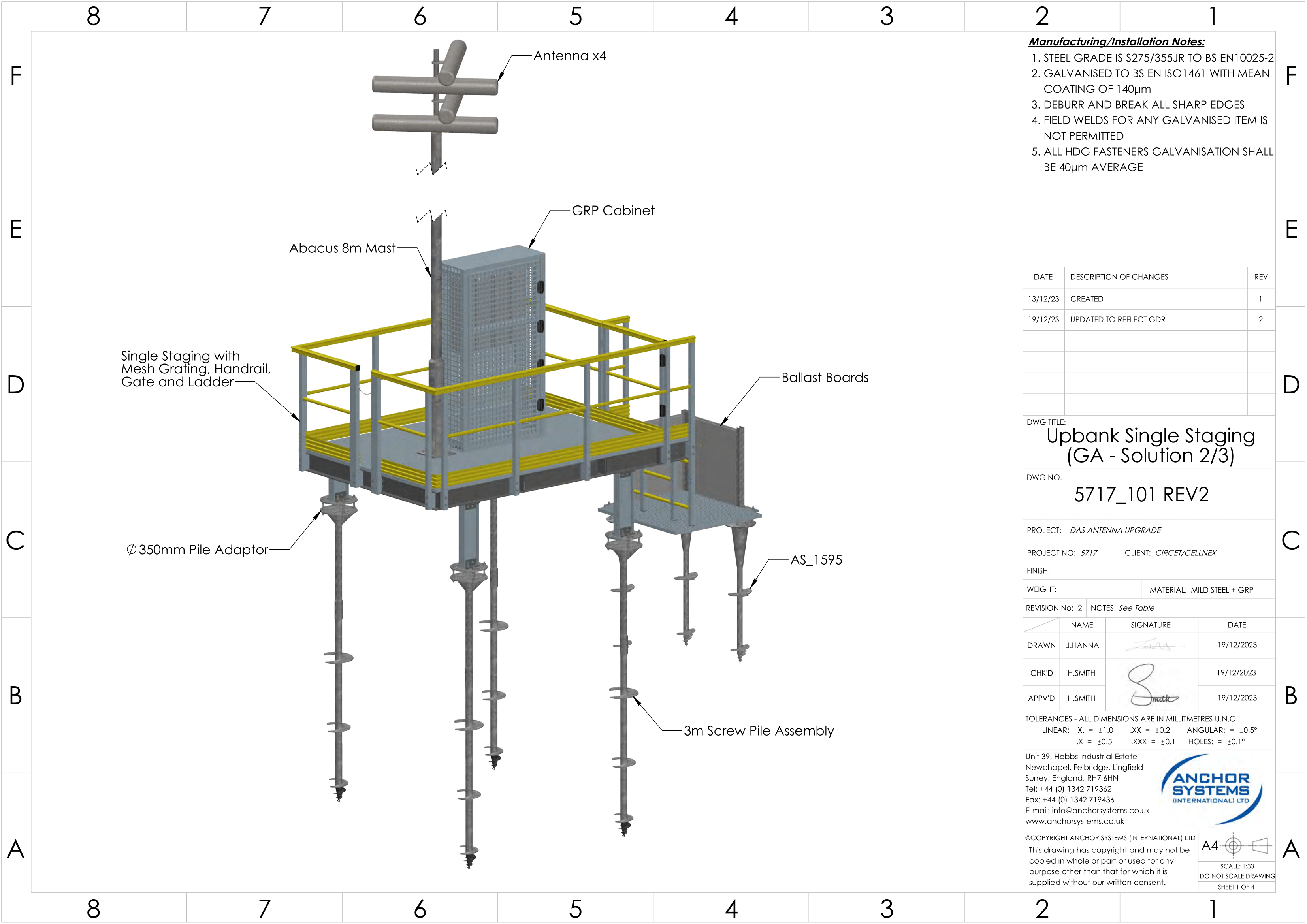Select the client 'CIRCET/CELLNEX' text

click(x=1186, y=553)
